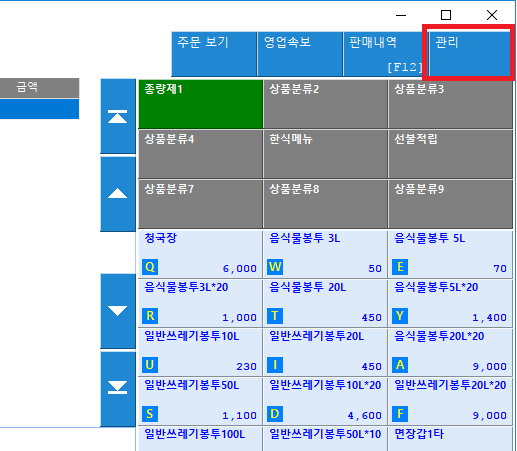Select the 상품분류2 category
Screen dimensions: 517x451
coord(325,104)
